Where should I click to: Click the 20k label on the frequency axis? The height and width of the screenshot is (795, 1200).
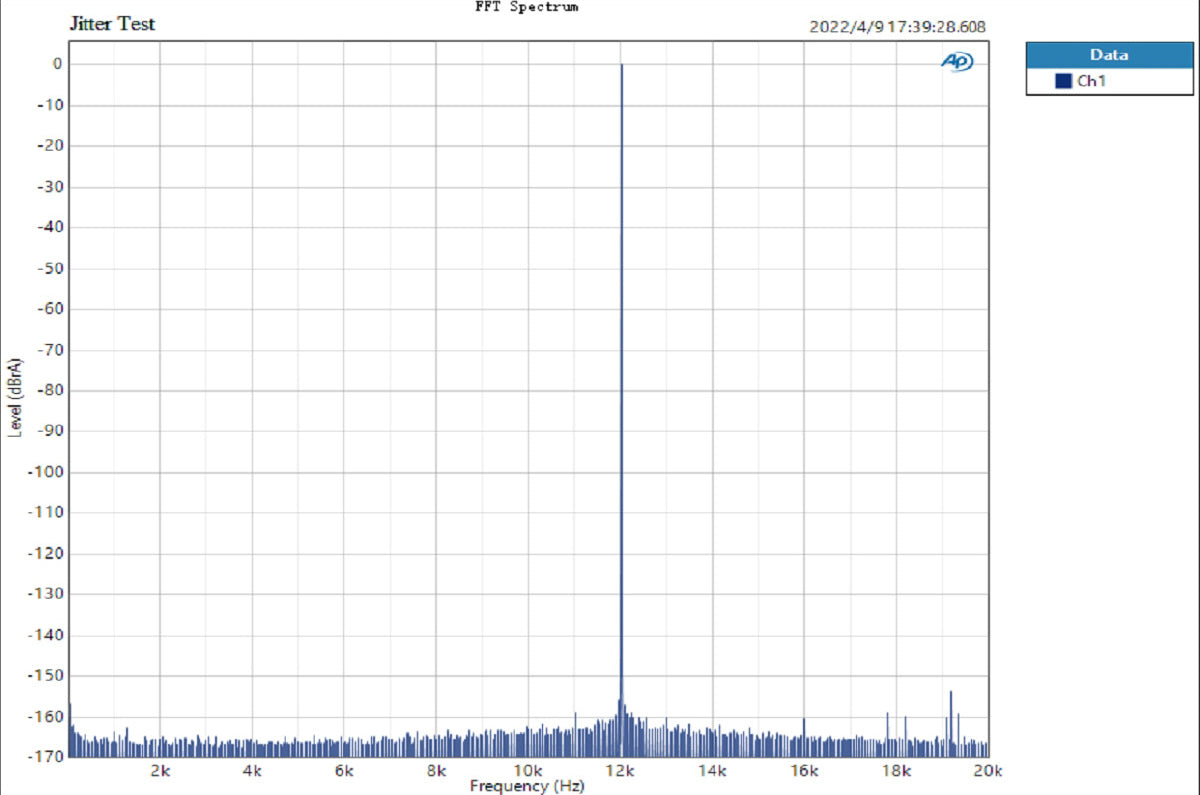coord(987,770)
